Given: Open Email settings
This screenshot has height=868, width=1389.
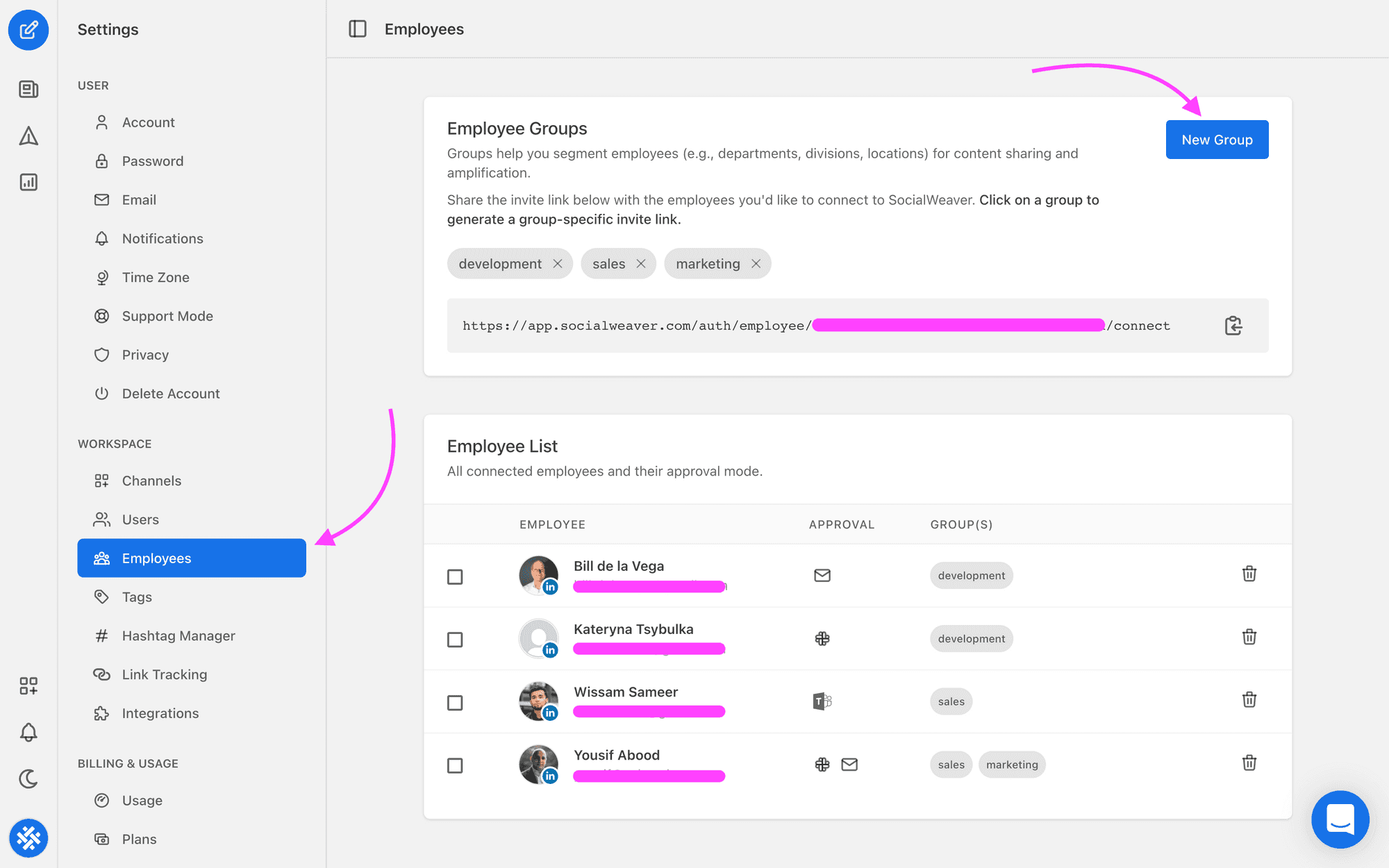Looking at the screenshot, I should point(192,200).
